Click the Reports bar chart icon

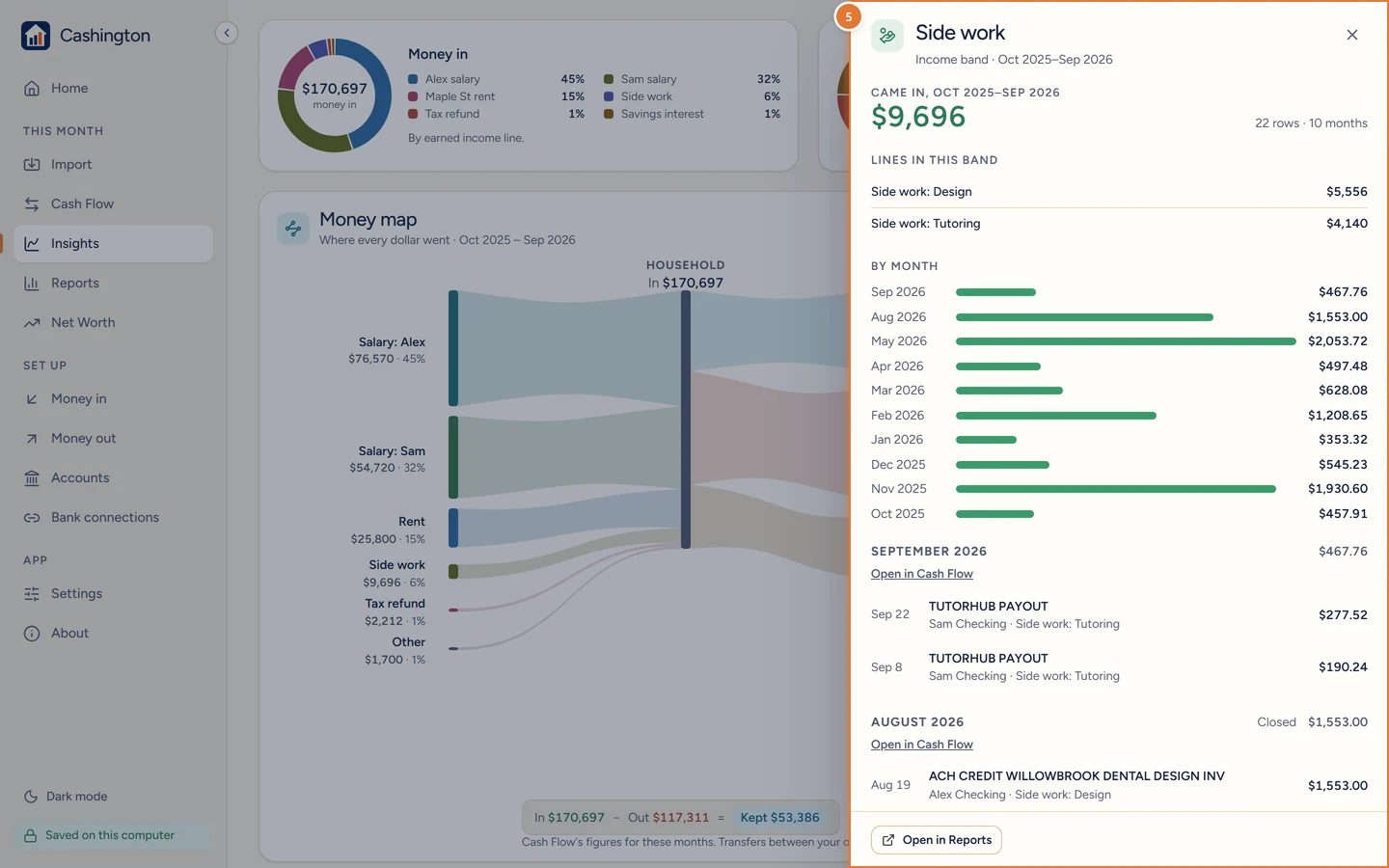pos(32,284)
